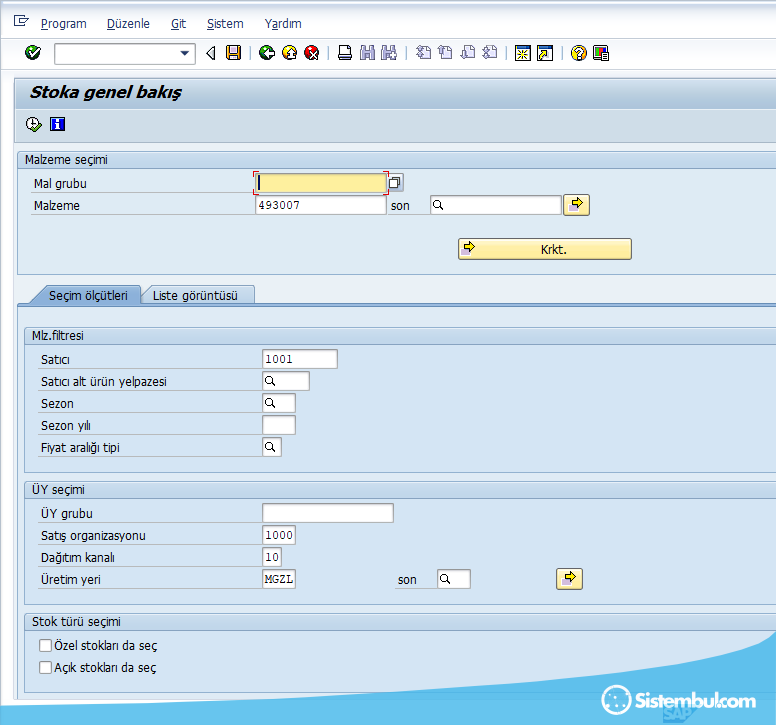Click the Execute clock icon
The image size is (776, 725).
point(34,124)
